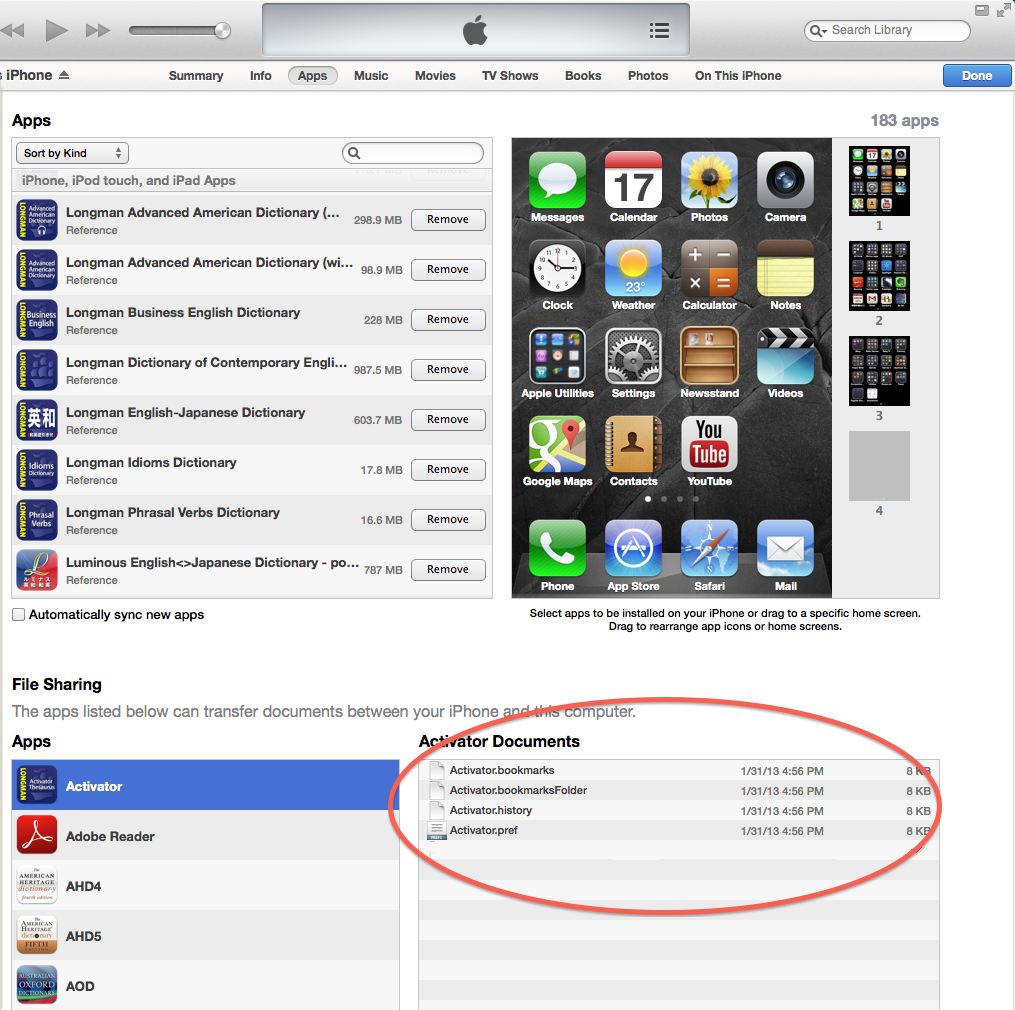This screenshot has height=1010, width=1015.
Task: Open the Info tab
Action: (260, 76)
